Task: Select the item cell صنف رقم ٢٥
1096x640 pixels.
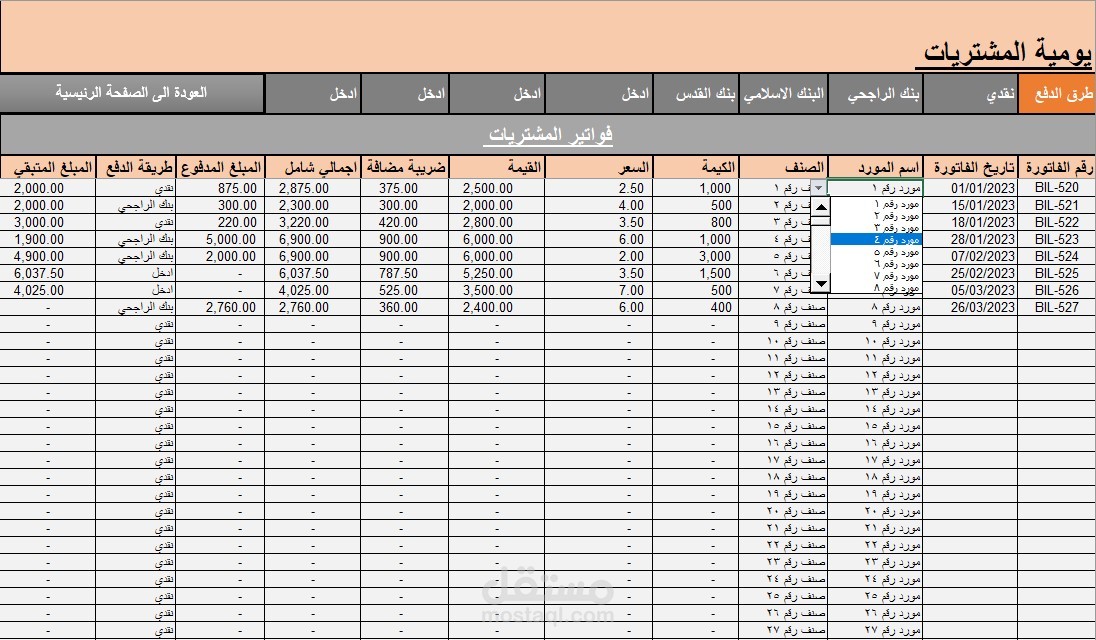Action: tap(784, 595)
